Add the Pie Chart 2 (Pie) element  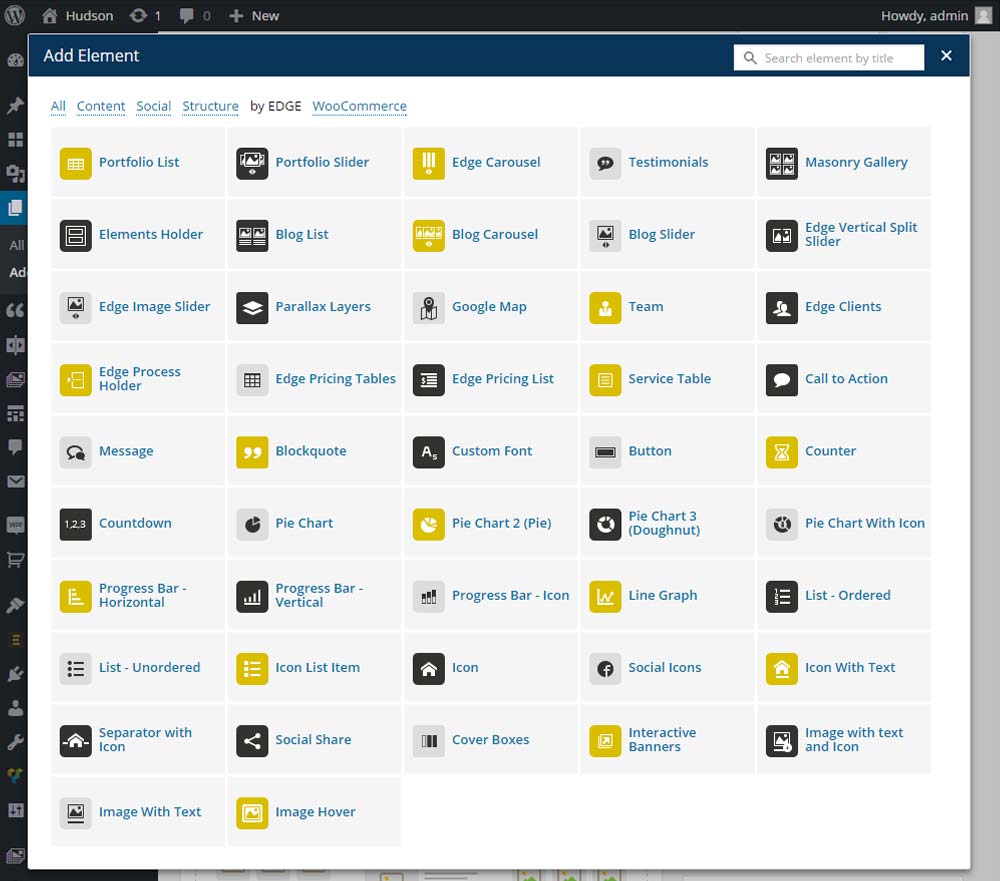[491, 522]
